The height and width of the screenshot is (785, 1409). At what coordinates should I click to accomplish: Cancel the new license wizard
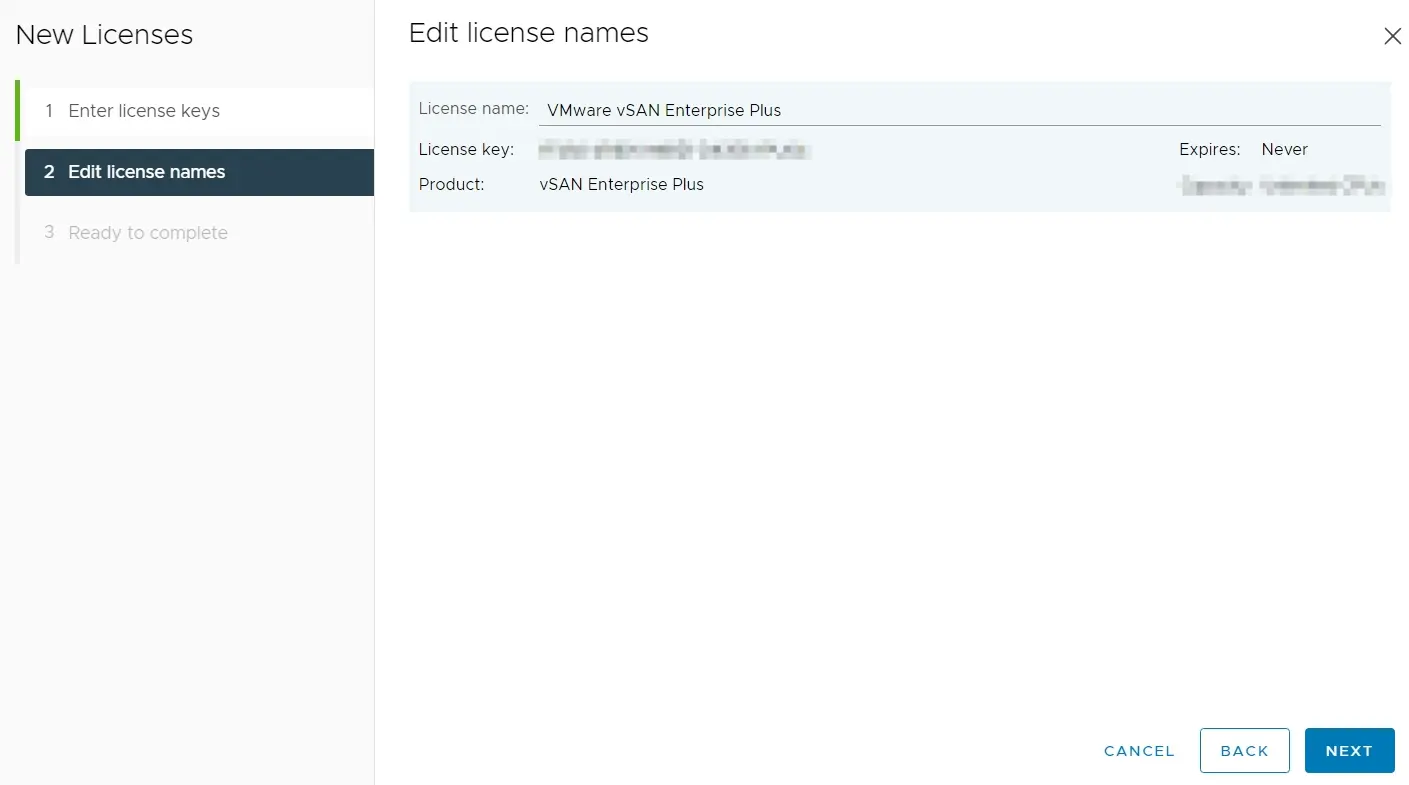tap(1139, 751)
